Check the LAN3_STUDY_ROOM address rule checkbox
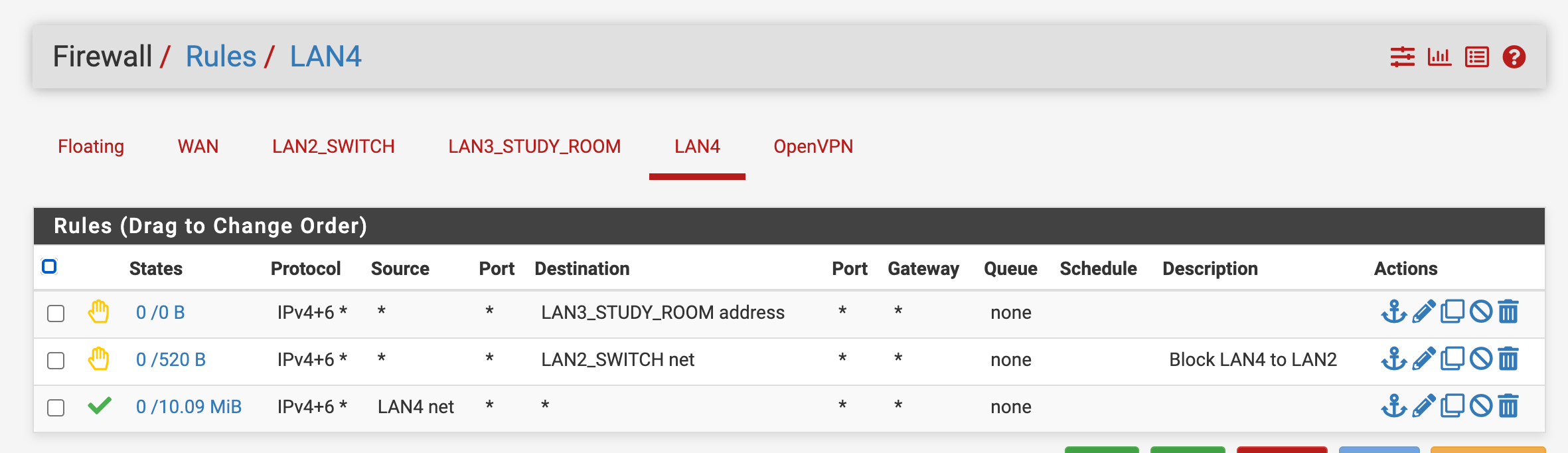The width and height of the screenshot is (1568, 453). point(56,314)
